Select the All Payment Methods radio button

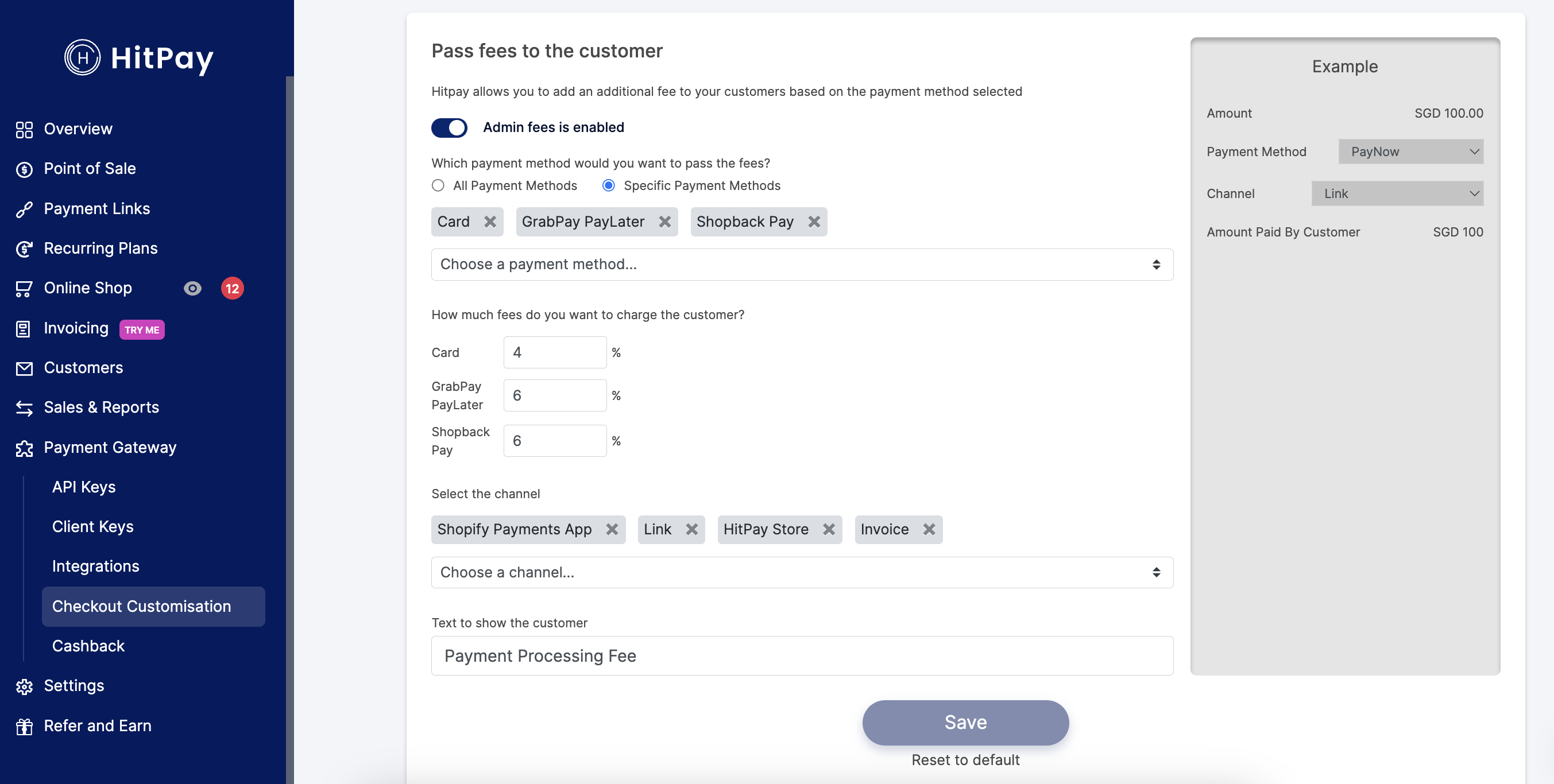point(438,185)
